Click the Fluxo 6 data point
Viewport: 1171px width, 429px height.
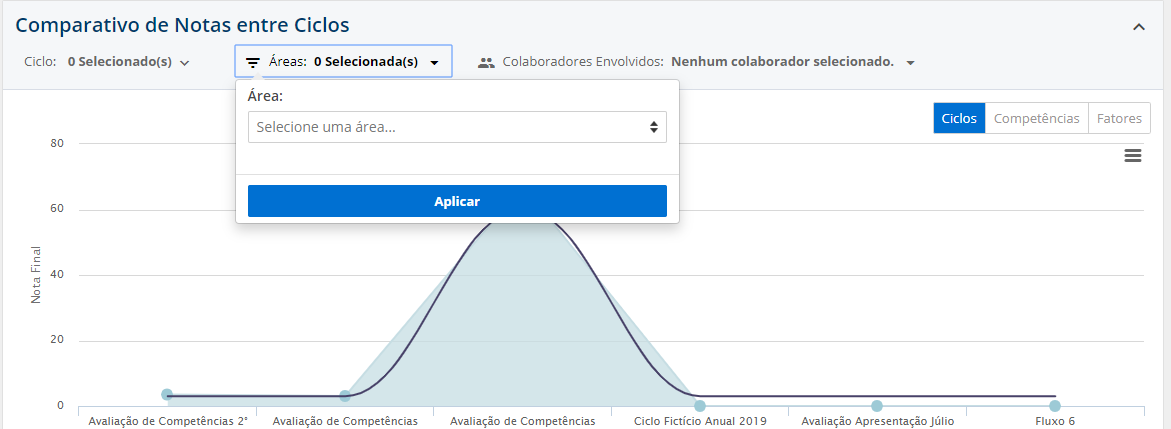1055,406
